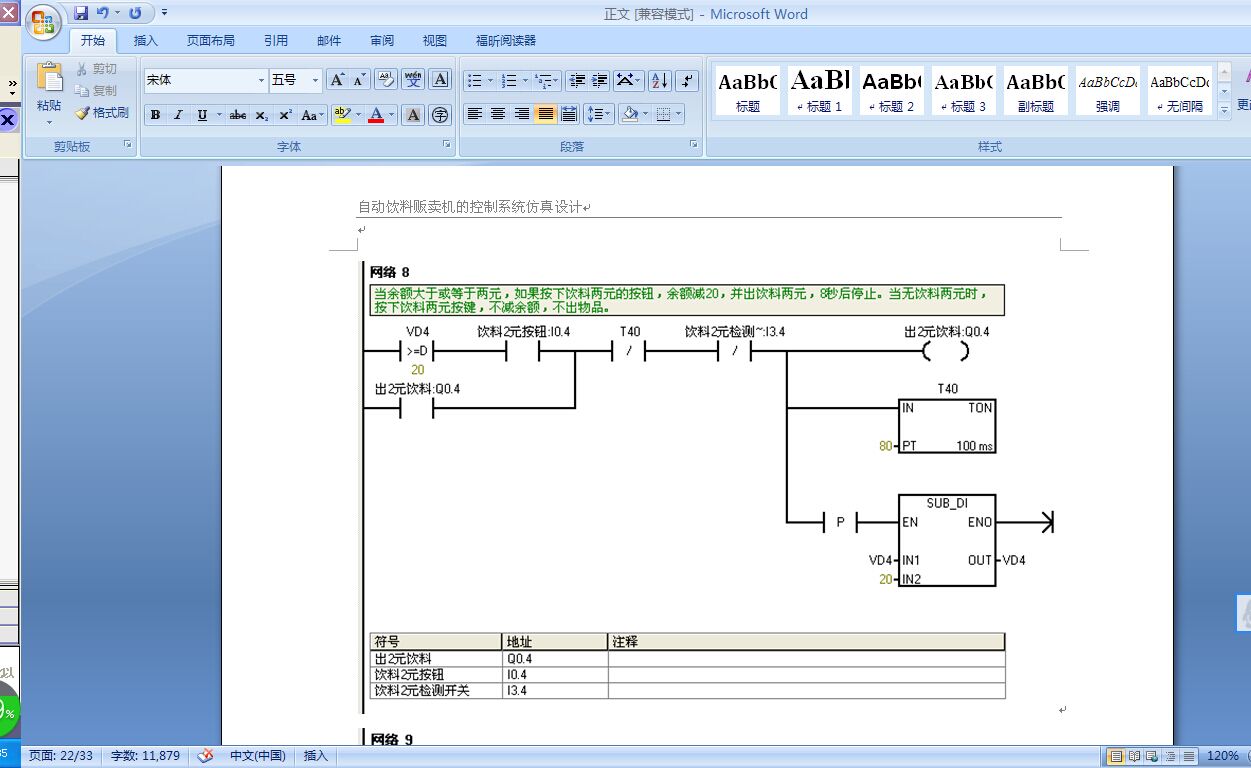Toggle subscript formatting
1251x768 pixels.
pyautogui.click(x=262, y=115)
